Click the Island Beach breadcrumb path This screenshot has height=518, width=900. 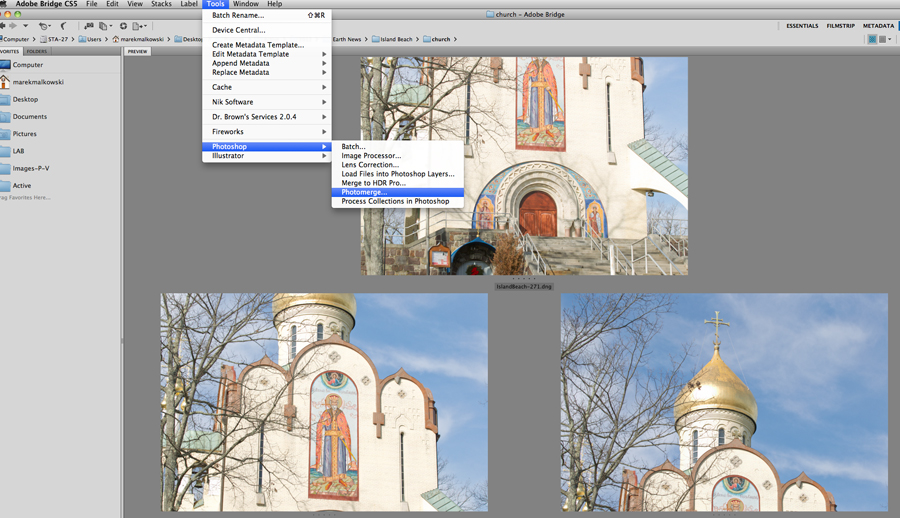[397, 39]
